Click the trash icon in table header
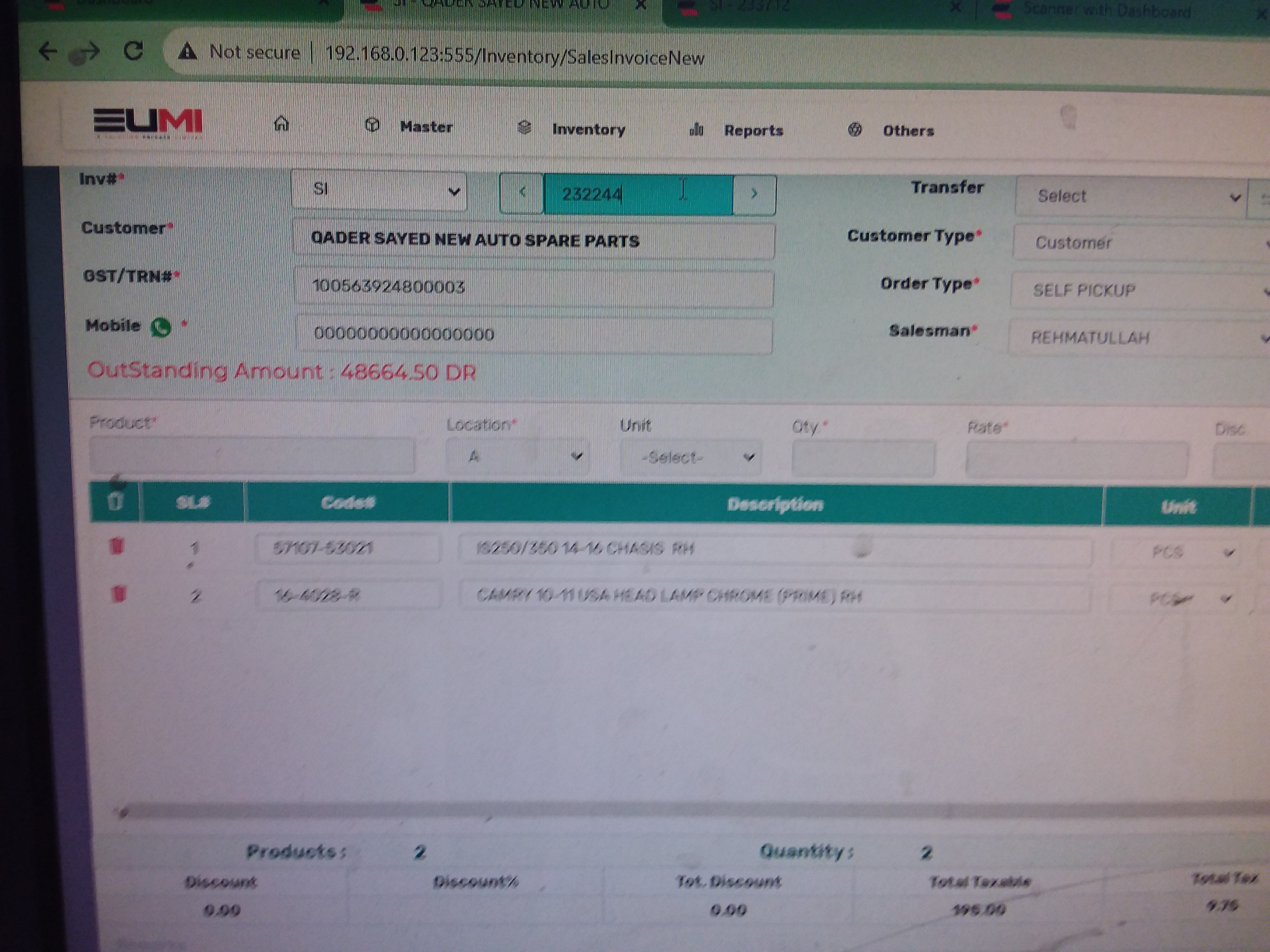 [115, 502]
